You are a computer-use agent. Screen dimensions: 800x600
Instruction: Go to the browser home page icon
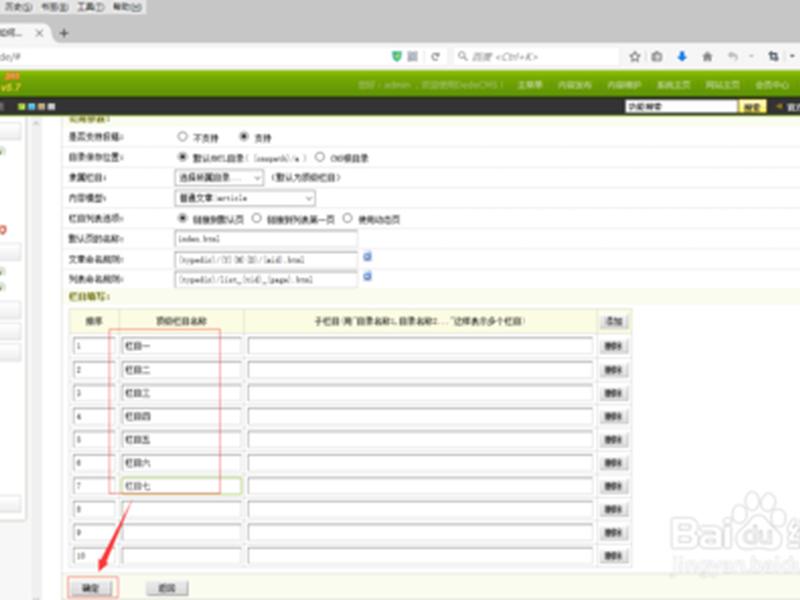coord(707,57)
